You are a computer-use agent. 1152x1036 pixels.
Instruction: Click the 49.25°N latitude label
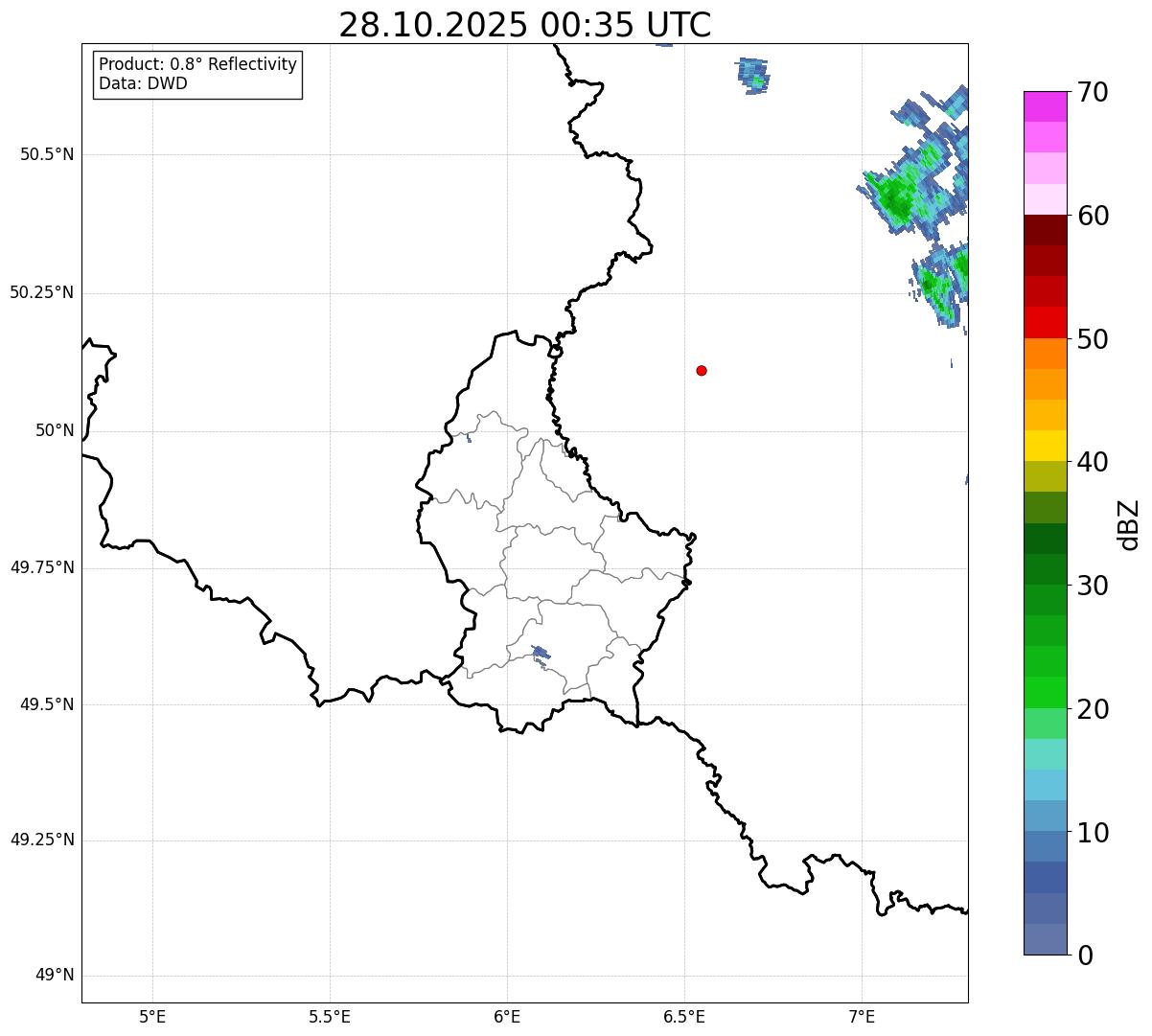coord(42,840)
